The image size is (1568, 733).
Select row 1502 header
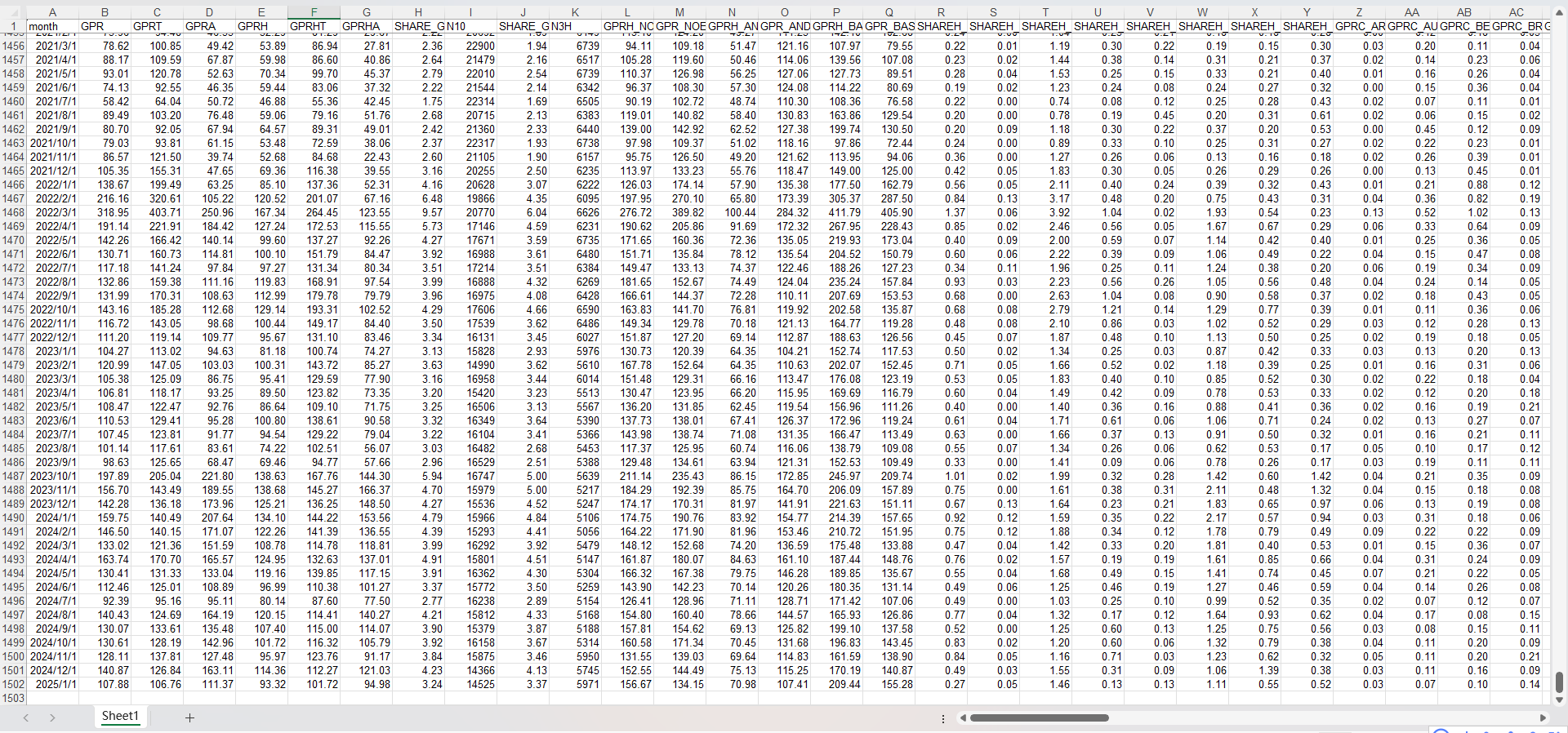click(x=13, y=684)
